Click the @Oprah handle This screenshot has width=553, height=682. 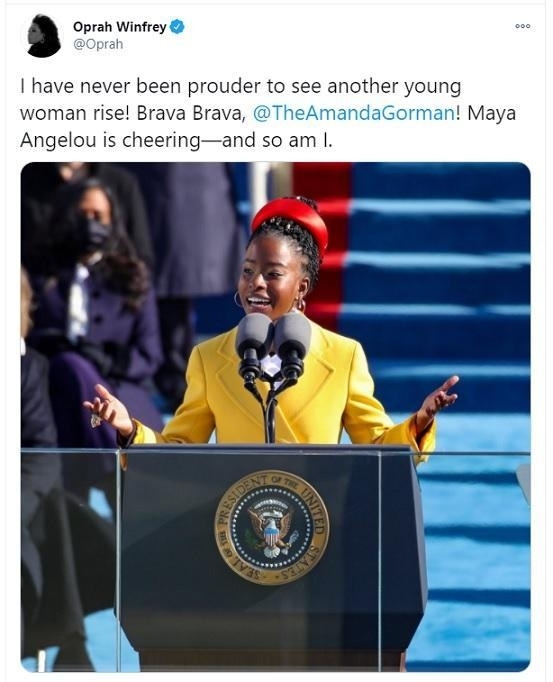pos(98,44)
